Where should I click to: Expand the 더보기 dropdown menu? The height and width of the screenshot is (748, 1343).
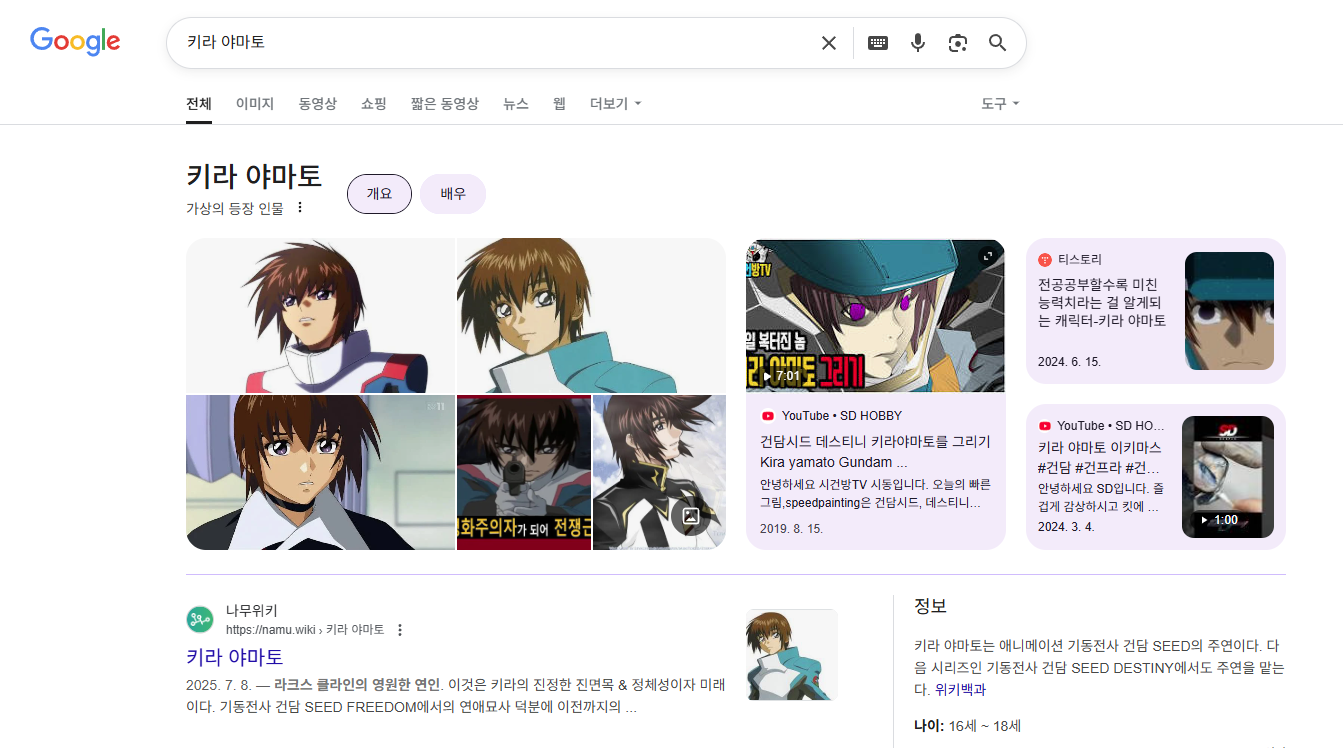click(616, 104)
